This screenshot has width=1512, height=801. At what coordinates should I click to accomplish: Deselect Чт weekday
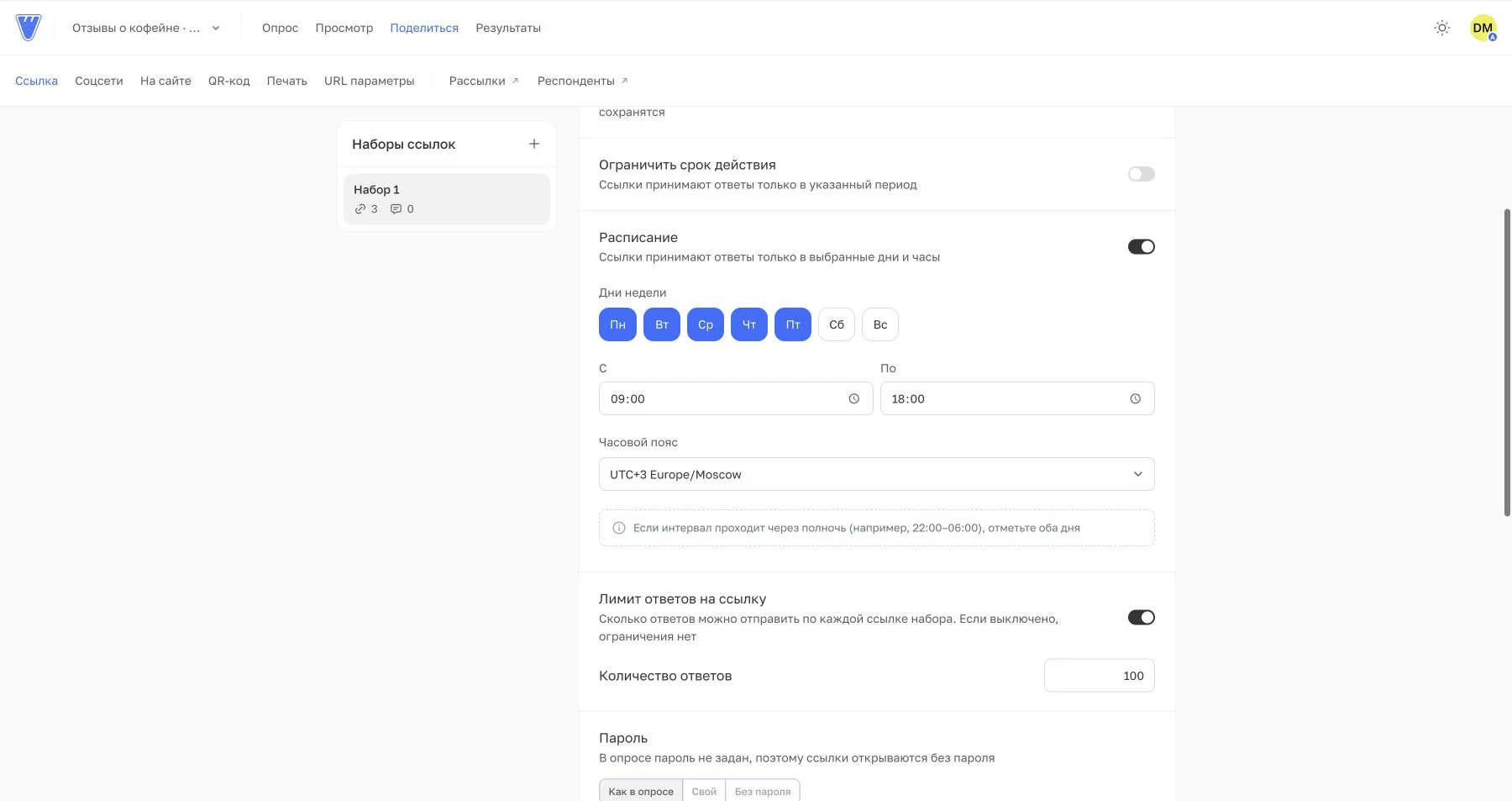click(x=749, y=324)
